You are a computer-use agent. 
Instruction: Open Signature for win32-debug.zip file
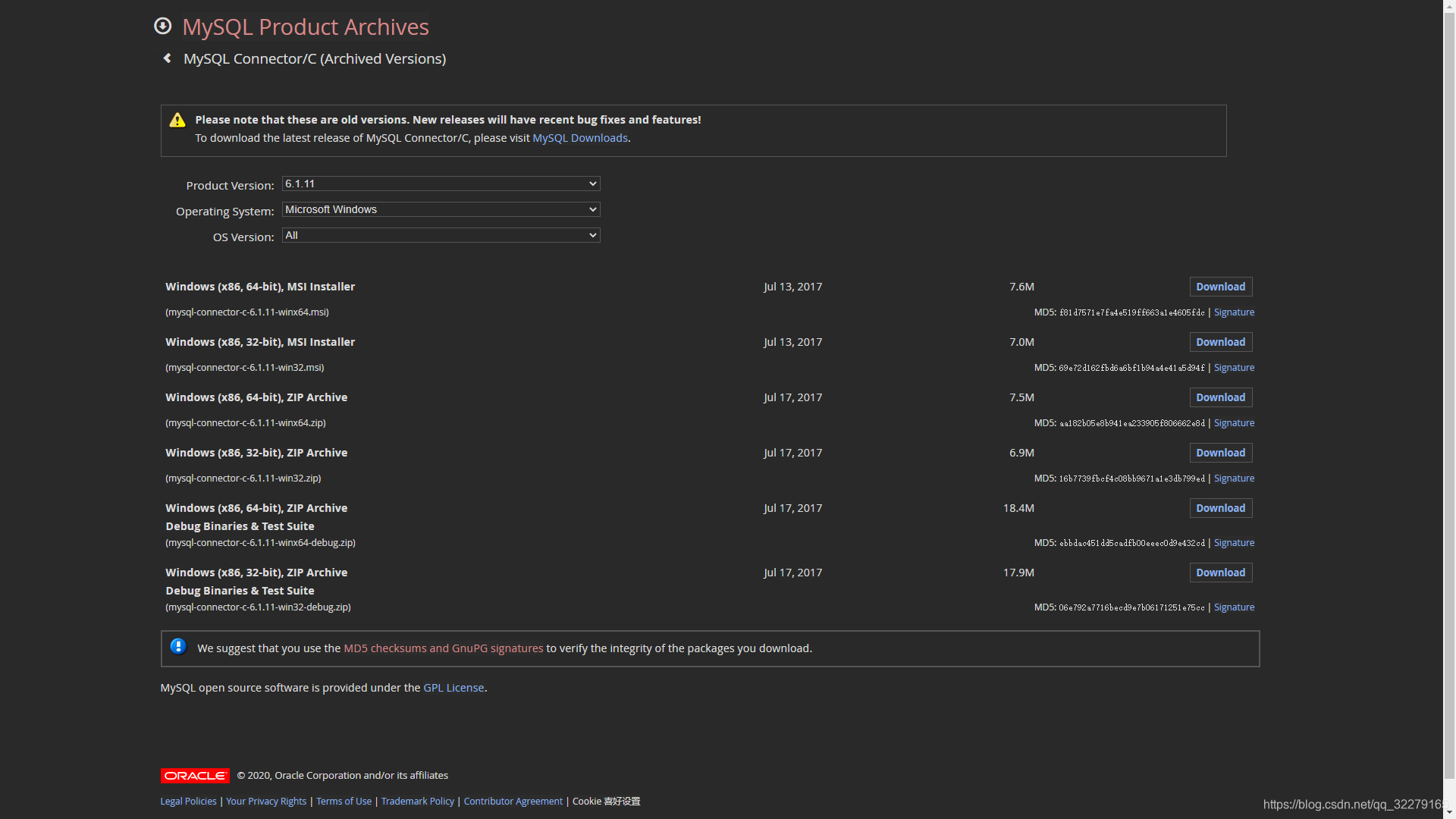pyautogui.click(x=1234, y=607)
